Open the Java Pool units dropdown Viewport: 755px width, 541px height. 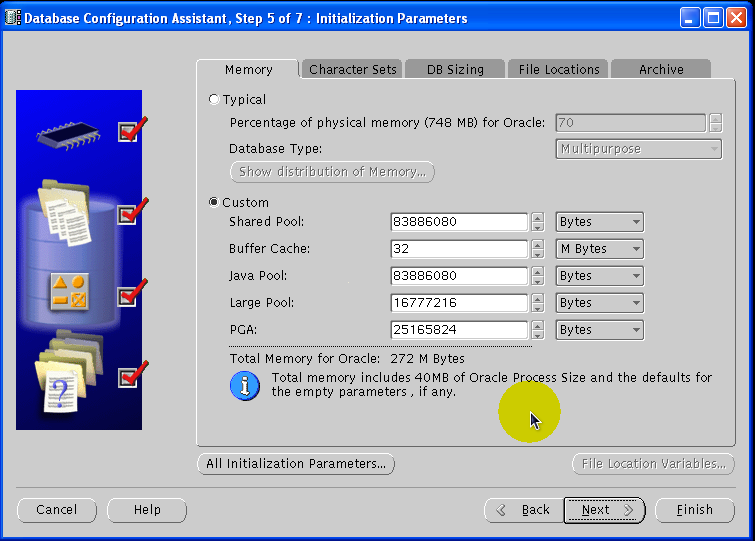click(x=599, y=276)
